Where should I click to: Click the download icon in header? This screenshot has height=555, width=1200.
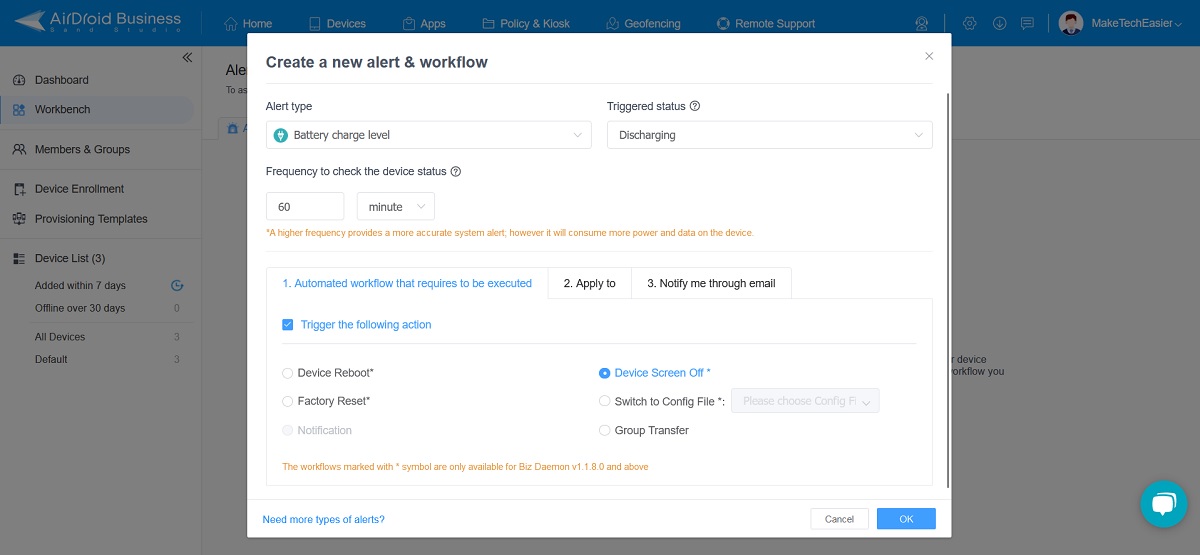[999, 23]
